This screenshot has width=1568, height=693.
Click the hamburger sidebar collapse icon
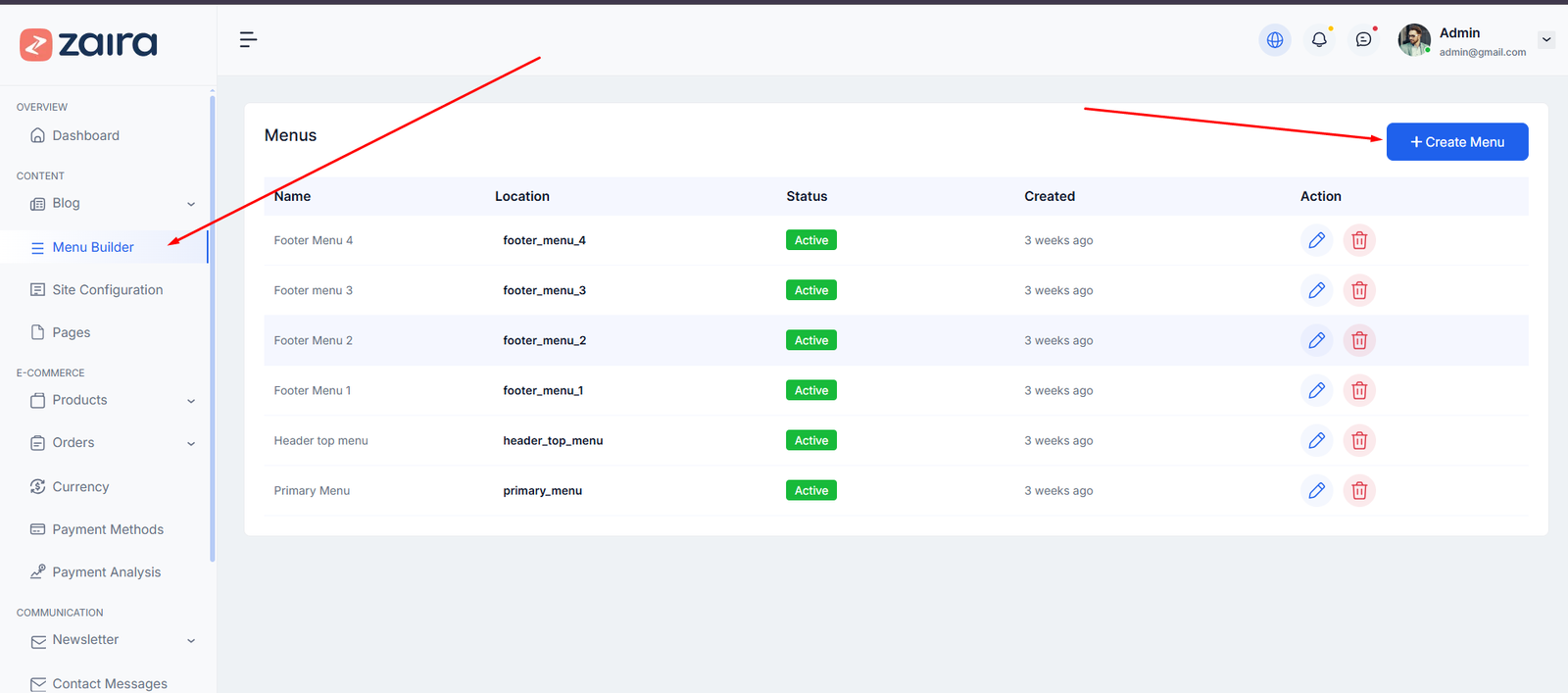(248, 39)
